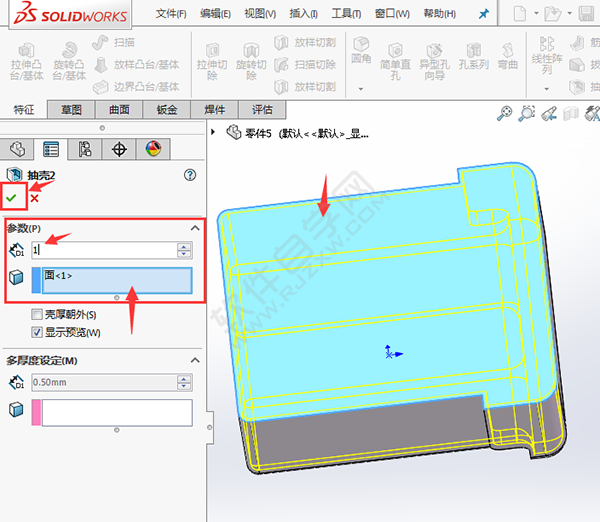The height and width of the screenshot is (522, 600).
Task: Open the ConfigurationManager tab icon
Action: (x=85, y=149)
